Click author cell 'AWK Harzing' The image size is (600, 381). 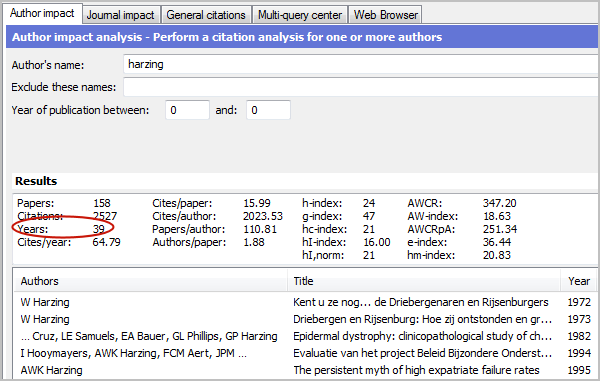tap(51, 370)
